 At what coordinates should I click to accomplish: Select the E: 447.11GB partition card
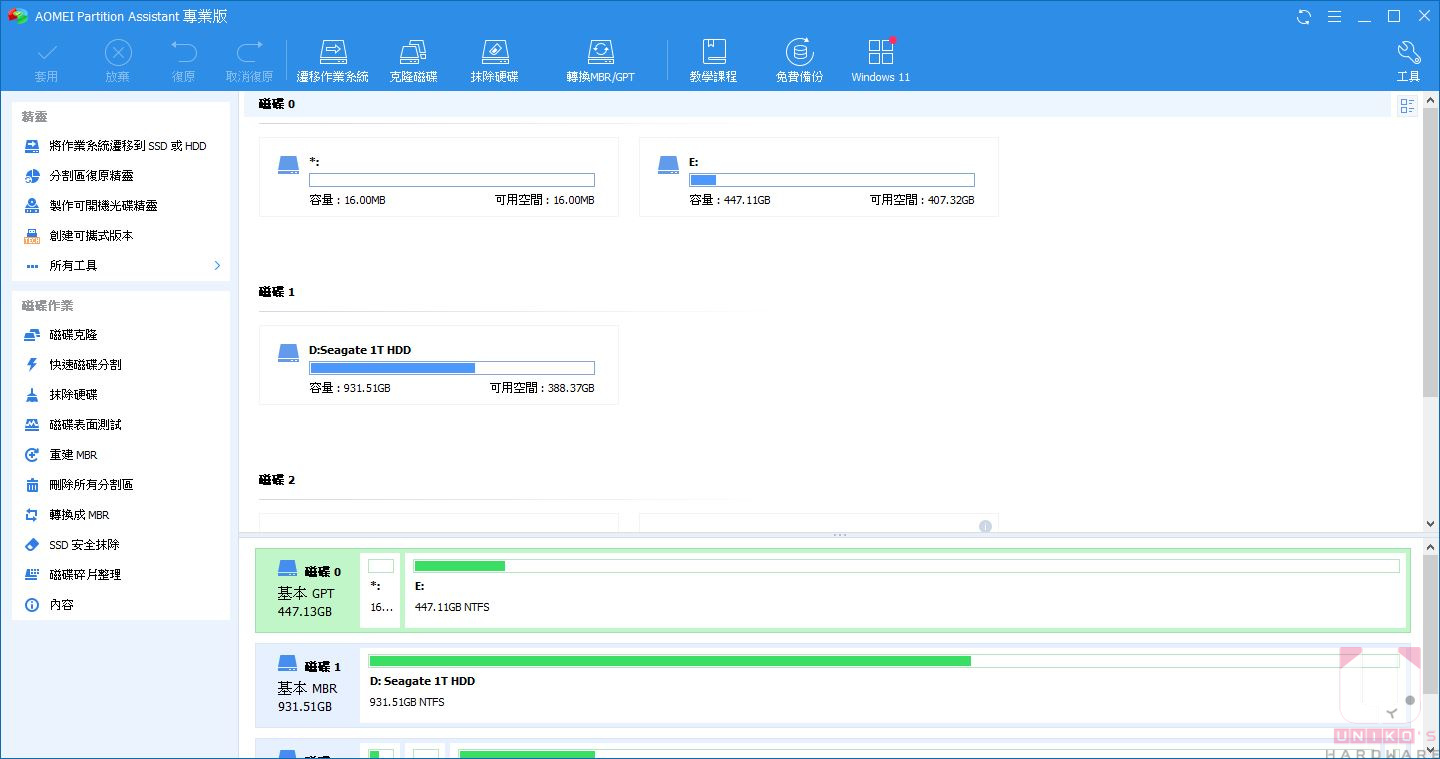819,177
